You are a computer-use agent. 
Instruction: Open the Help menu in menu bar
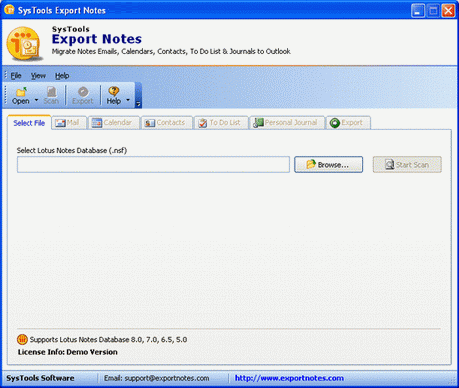point(62,76)
